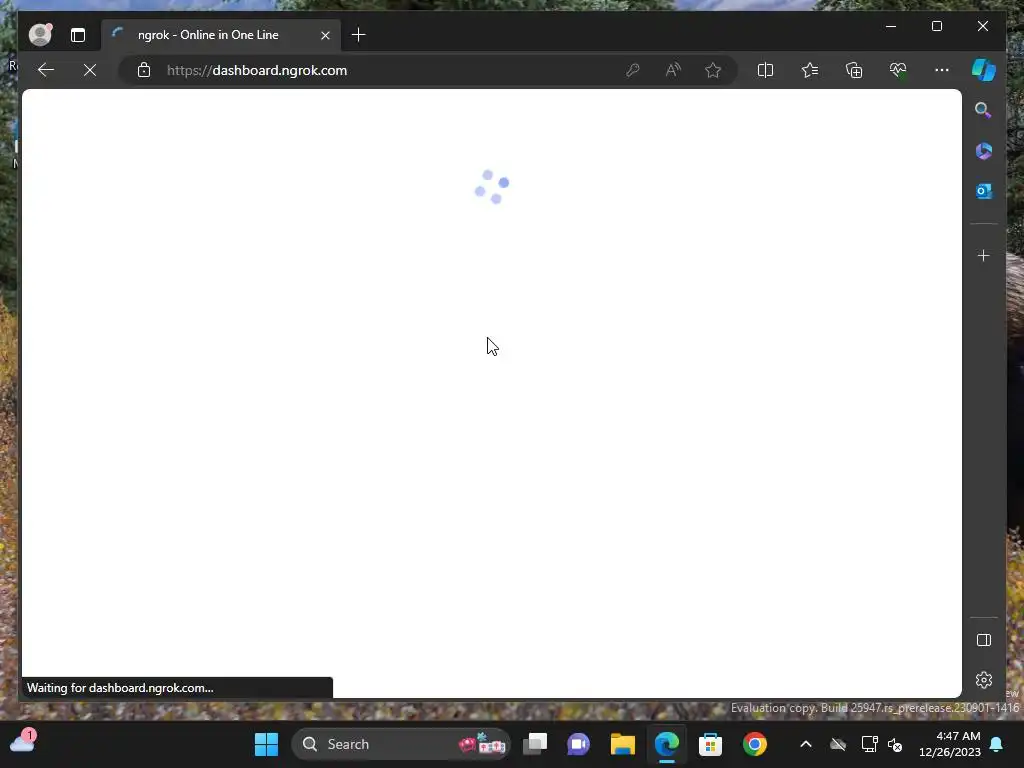This screenshot has height=768, width=1024.
Task: Select Microsoft Edge in the taskbar
Action: pyautogui.click(x=667, y=744)
